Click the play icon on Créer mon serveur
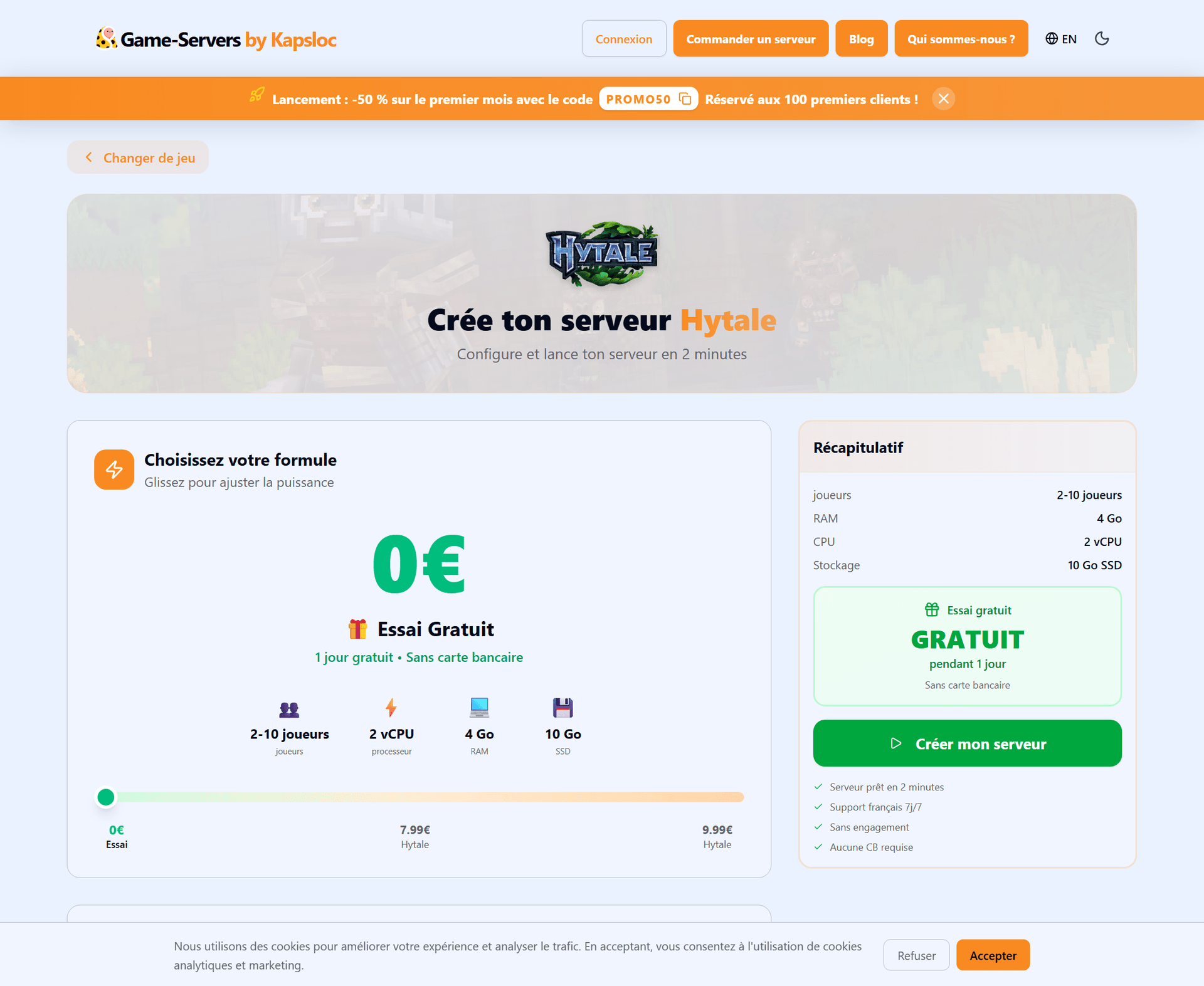 (896, 743)
